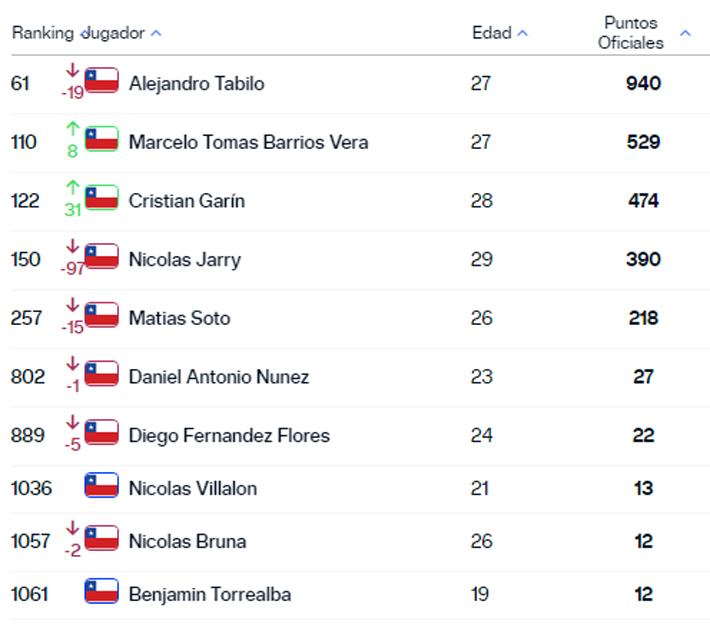Click the flag next to Nicolas Villalon
The image size is (710, 641).
pos(102,485)
